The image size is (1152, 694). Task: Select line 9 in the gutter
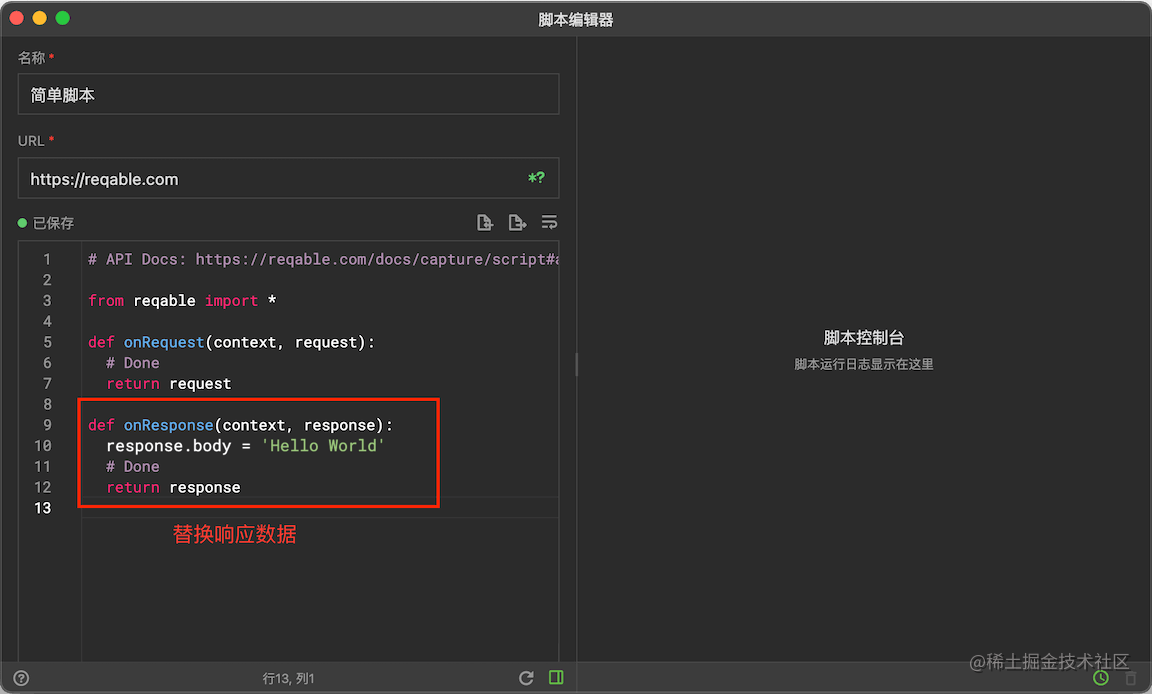click(x=46, y=424)
